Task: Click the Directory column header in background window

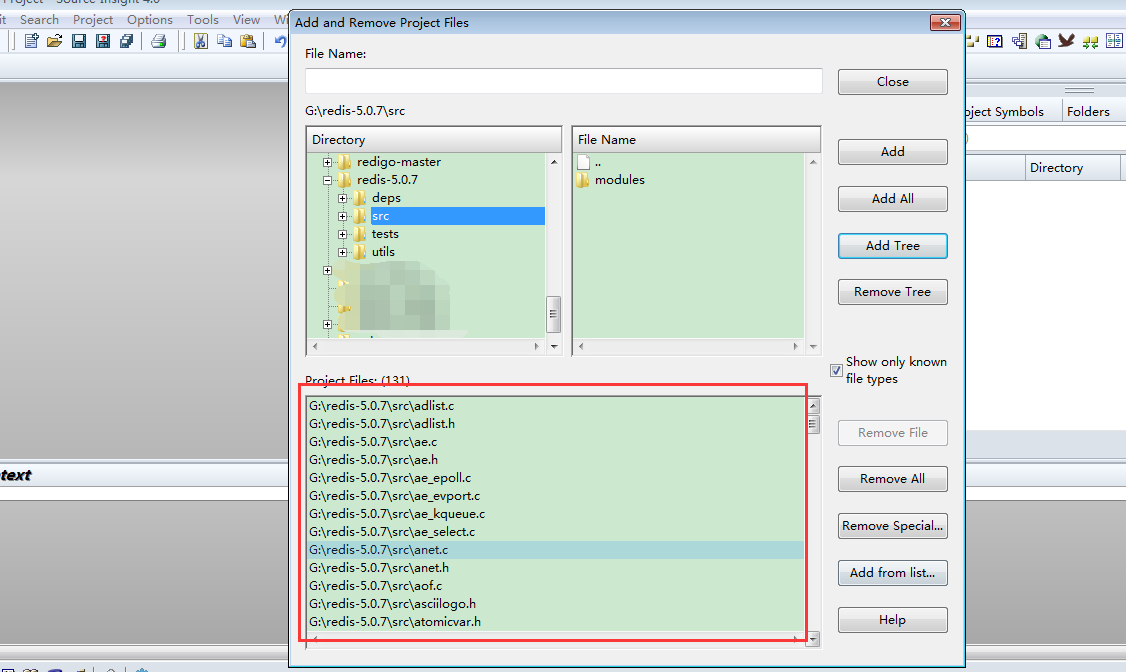Action: pyautogui.click(x=1071, y=167)
